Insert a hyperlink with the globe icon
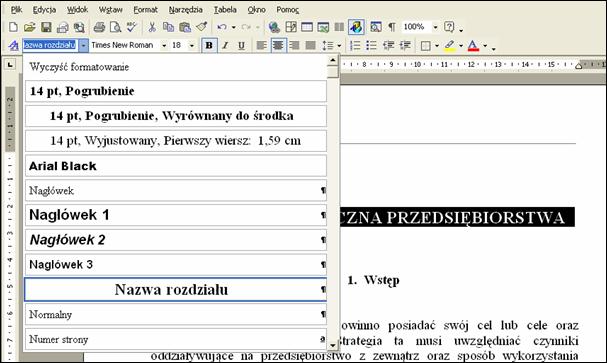The width and height of the screenshot is (607, 363). coord(274,27)
